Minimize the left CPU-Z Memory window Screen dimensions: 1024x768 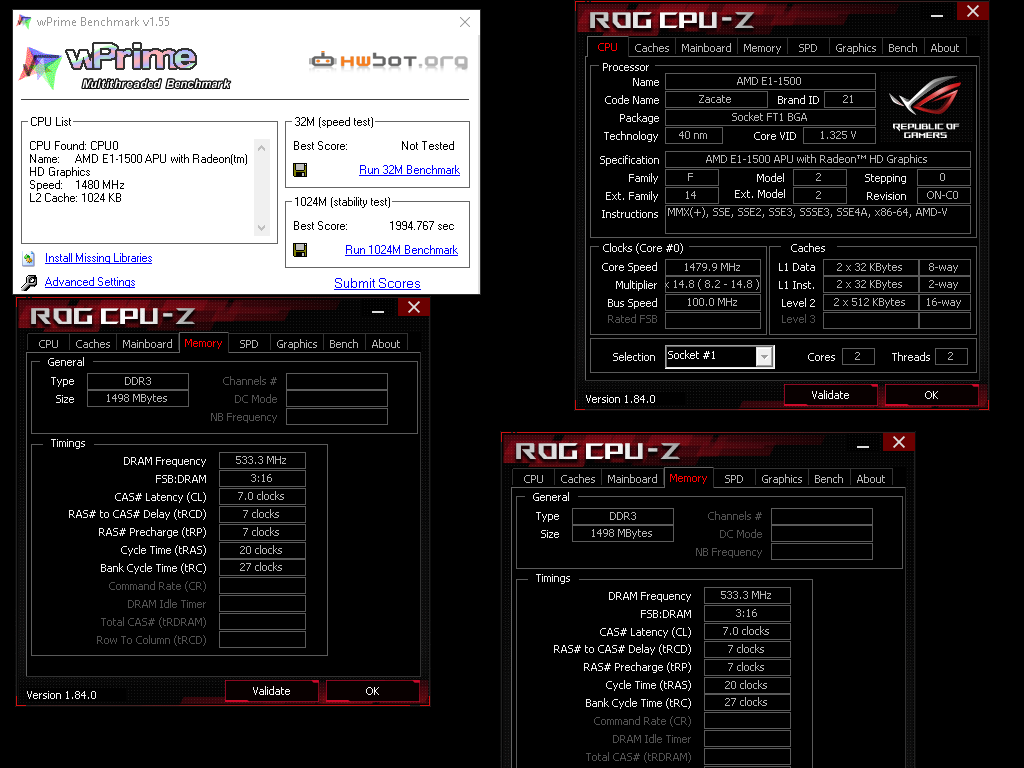(x=378, y=311)
